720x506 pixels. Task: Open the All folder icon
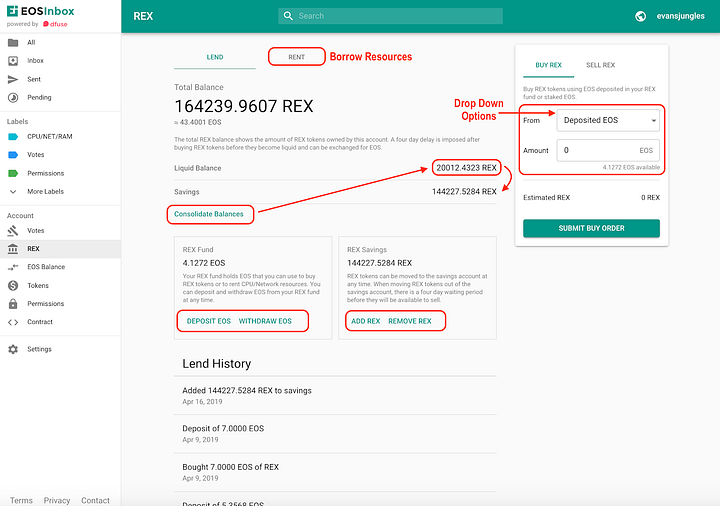pos(13,43)
